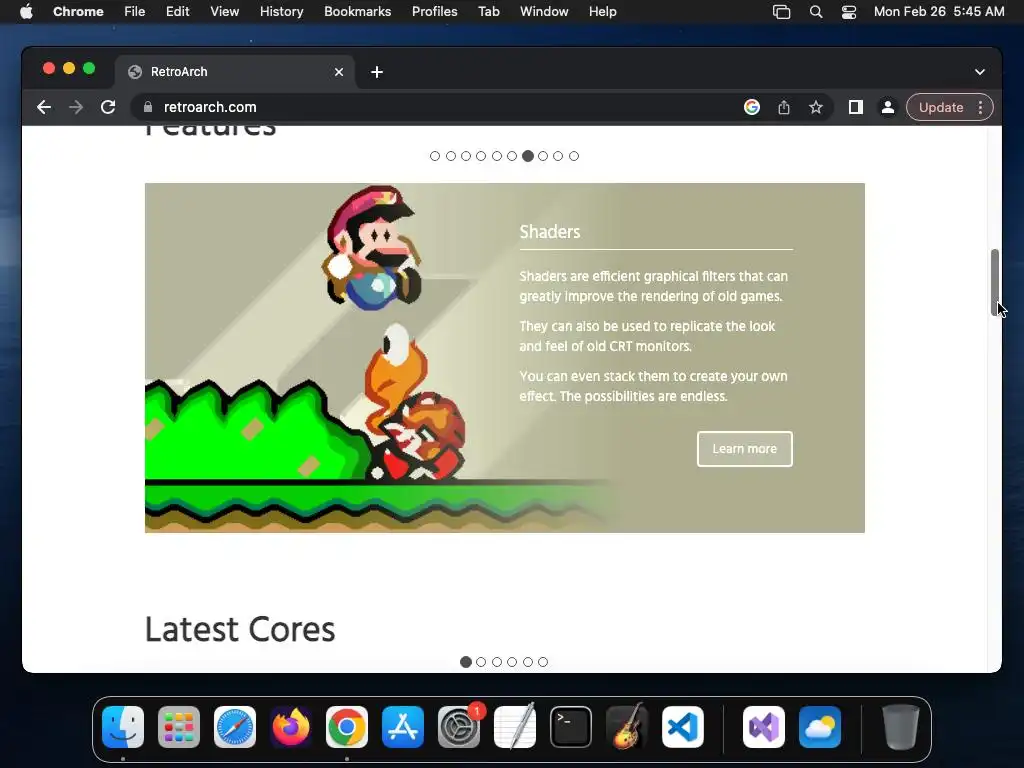Select the third Features carousel dot
The image size is (1024, 768).
point(466,156)
